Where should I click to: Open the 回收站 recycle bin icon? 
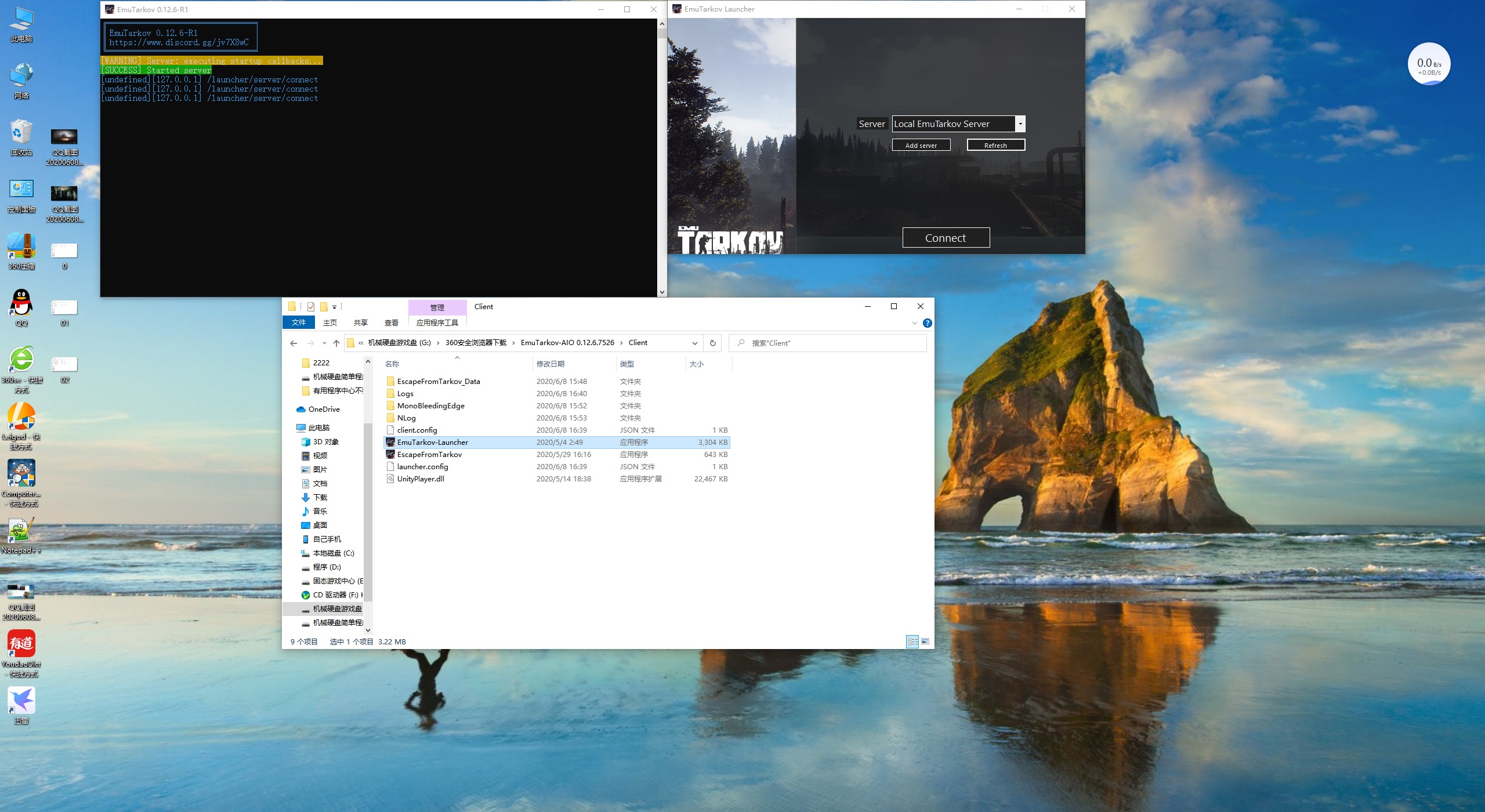click(x=21, y=137)
